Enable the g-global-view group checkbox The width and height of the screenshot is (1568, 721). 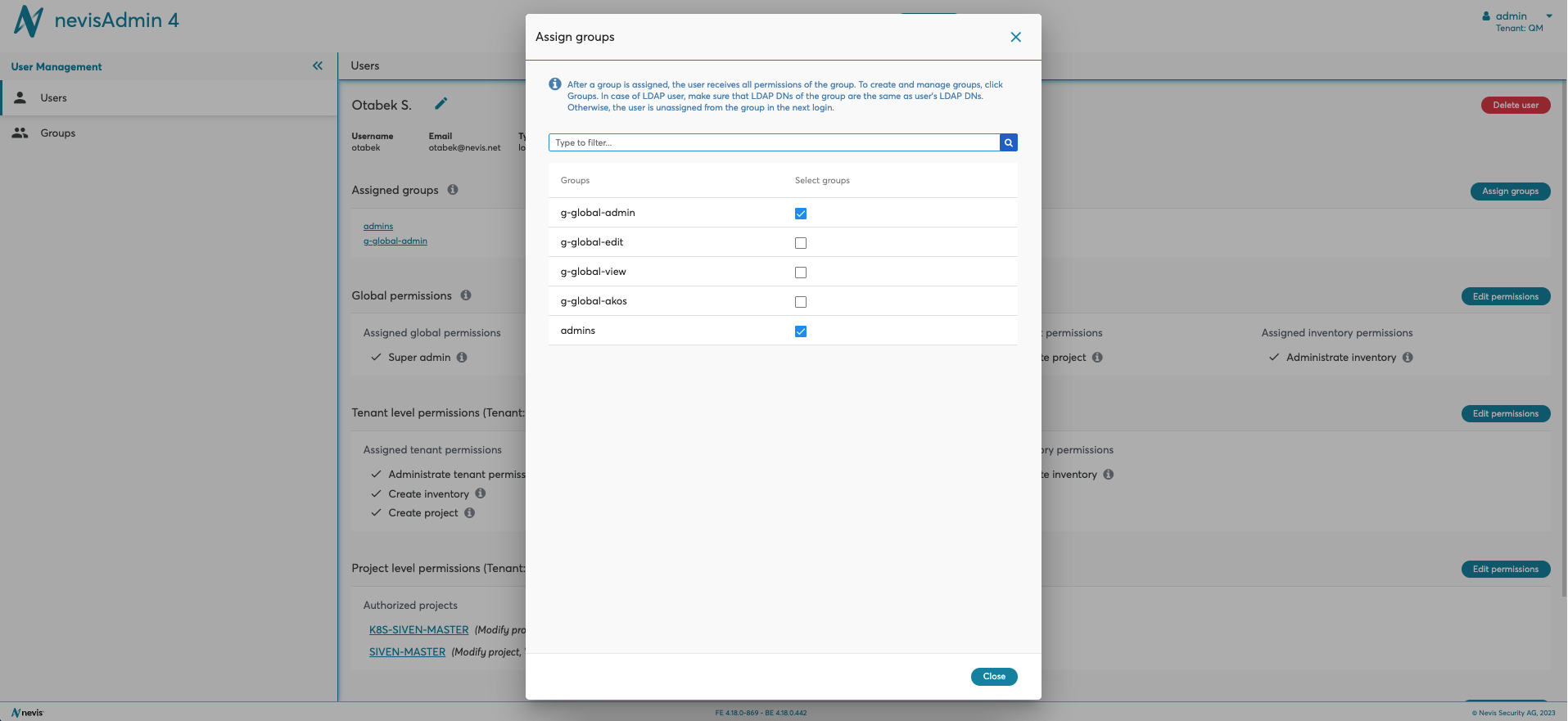tap(801, 273)
